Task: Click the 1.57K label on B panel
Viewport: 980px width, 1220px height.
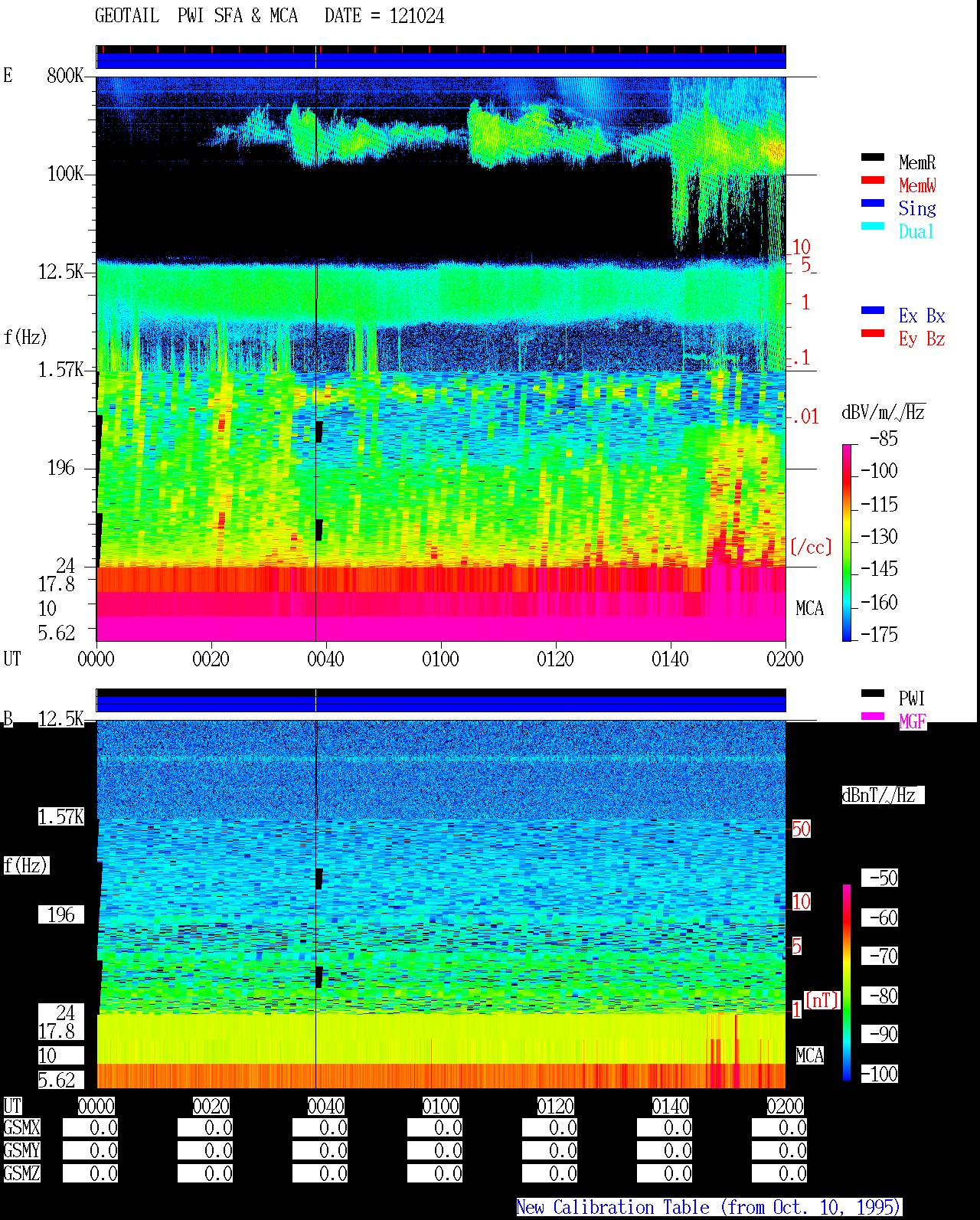Action: tap(60, 816)
